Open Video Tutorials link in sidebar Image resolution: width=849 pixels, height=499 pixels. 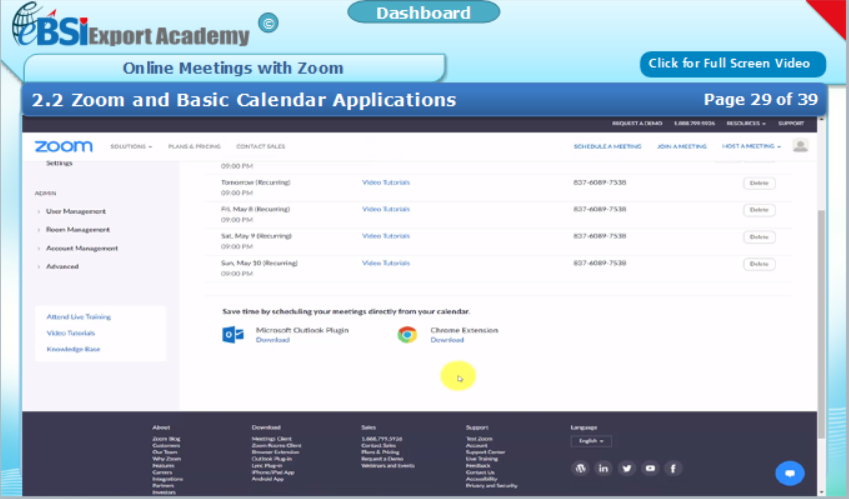70,333
